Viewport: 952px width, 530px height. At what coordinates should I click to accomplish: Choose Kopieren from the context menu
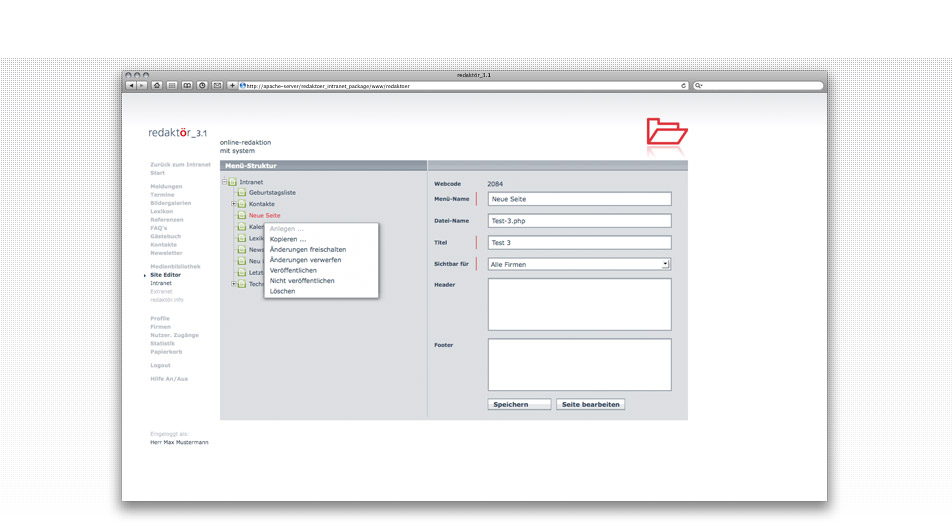coord(288,239)
